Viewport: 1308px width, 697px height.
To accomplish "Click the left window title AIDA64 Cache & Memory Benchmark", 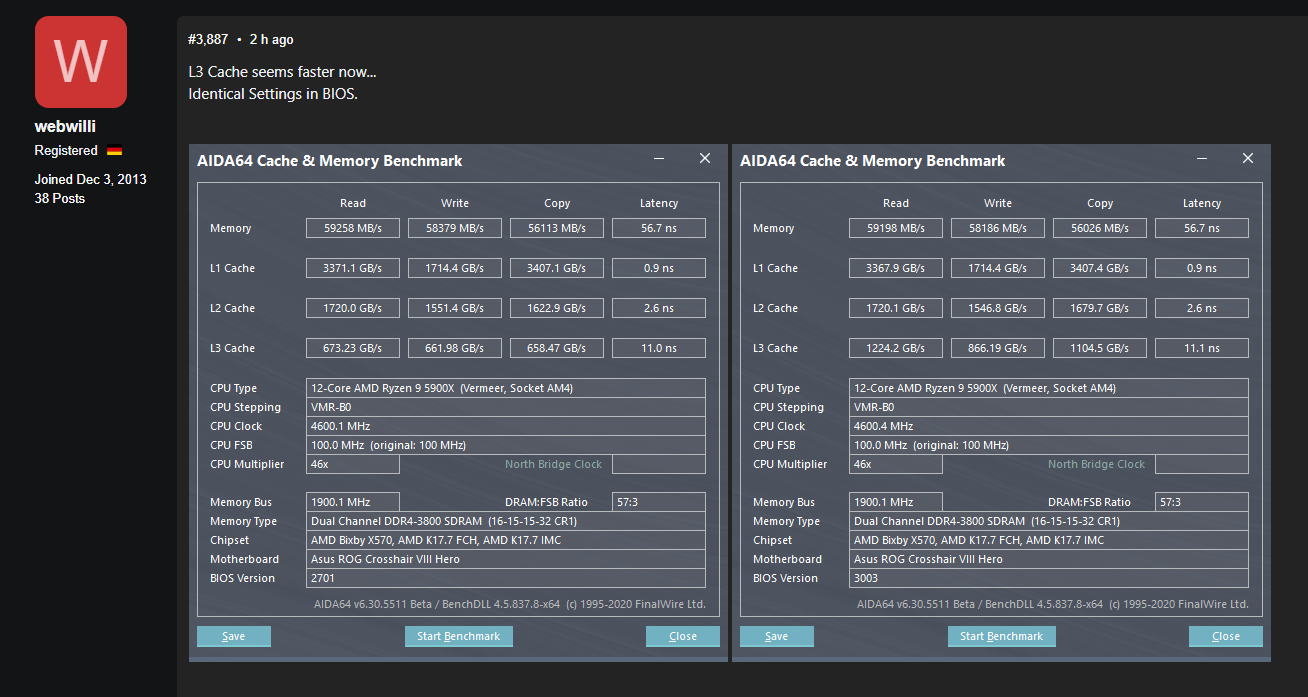I will click(330, 160).
